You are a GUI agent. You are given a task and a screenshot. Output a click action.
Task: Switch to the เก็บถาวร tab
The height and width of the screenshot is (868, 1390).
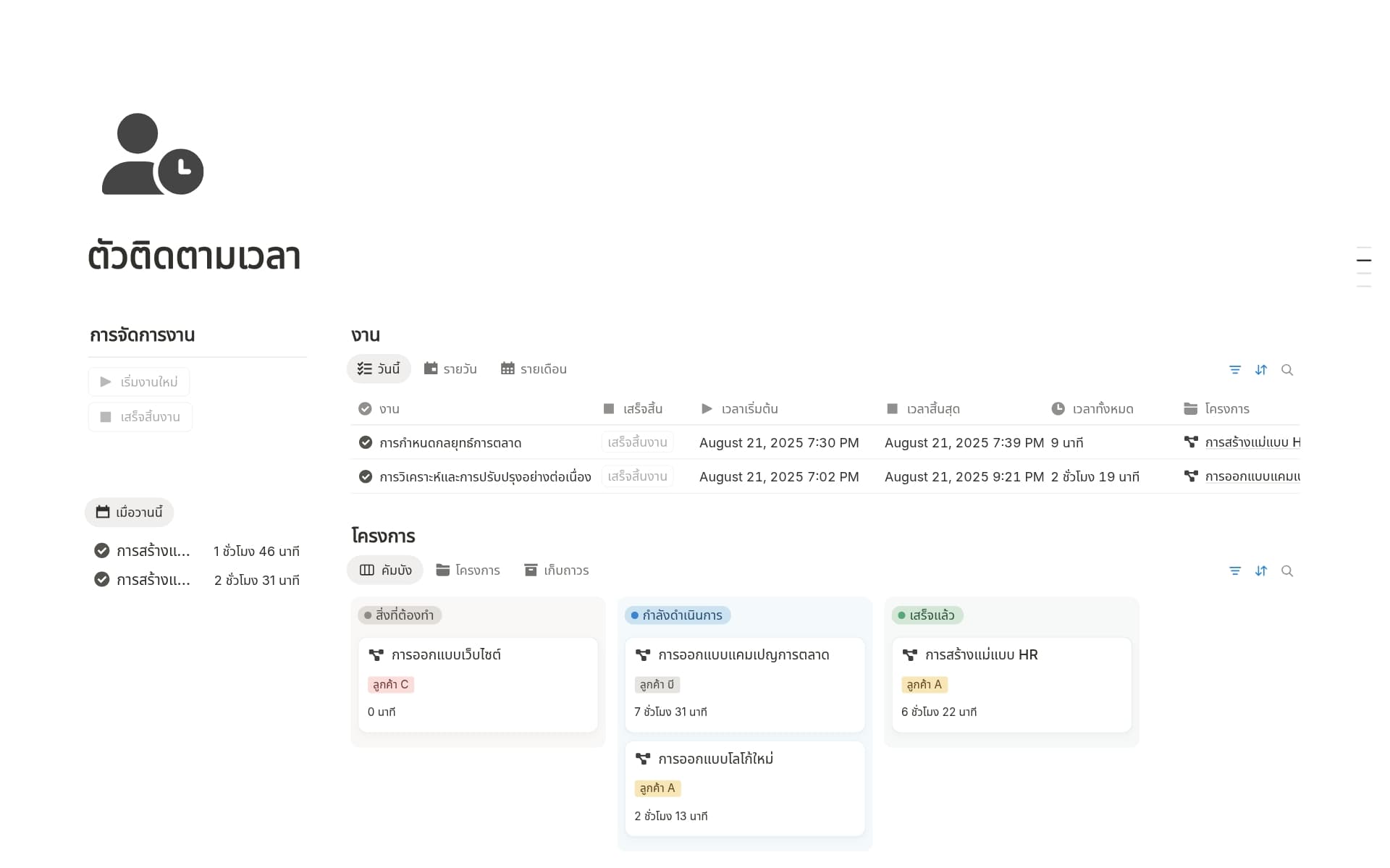(x=556, y=570)
